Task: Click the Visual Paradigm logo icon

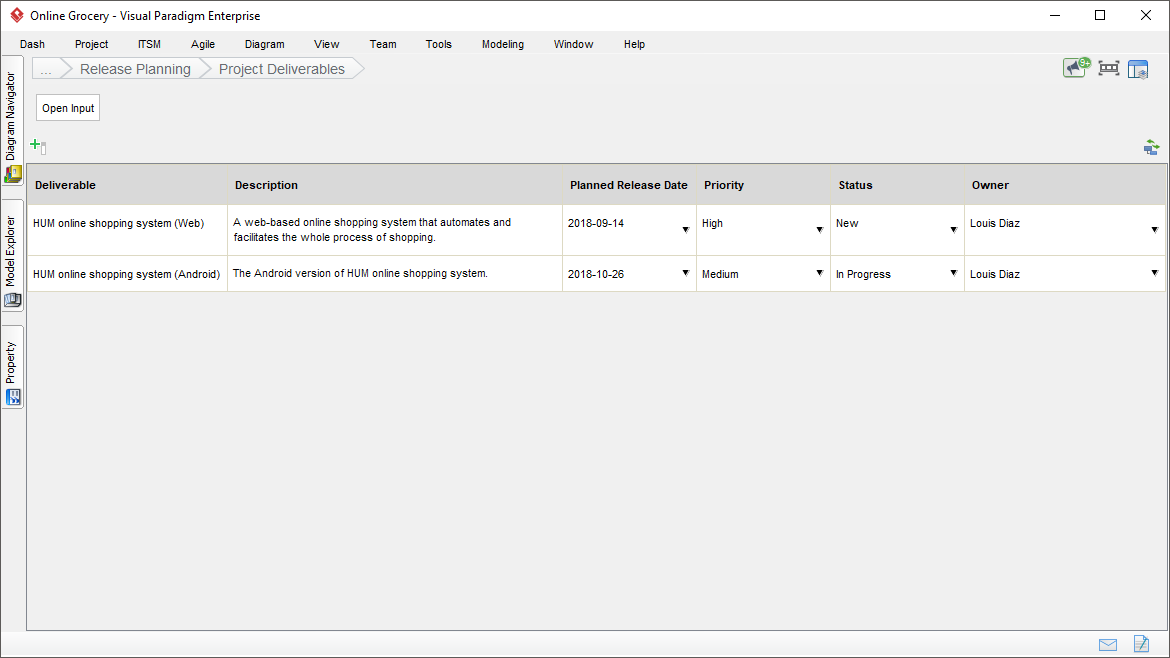Action: [16, 15]
